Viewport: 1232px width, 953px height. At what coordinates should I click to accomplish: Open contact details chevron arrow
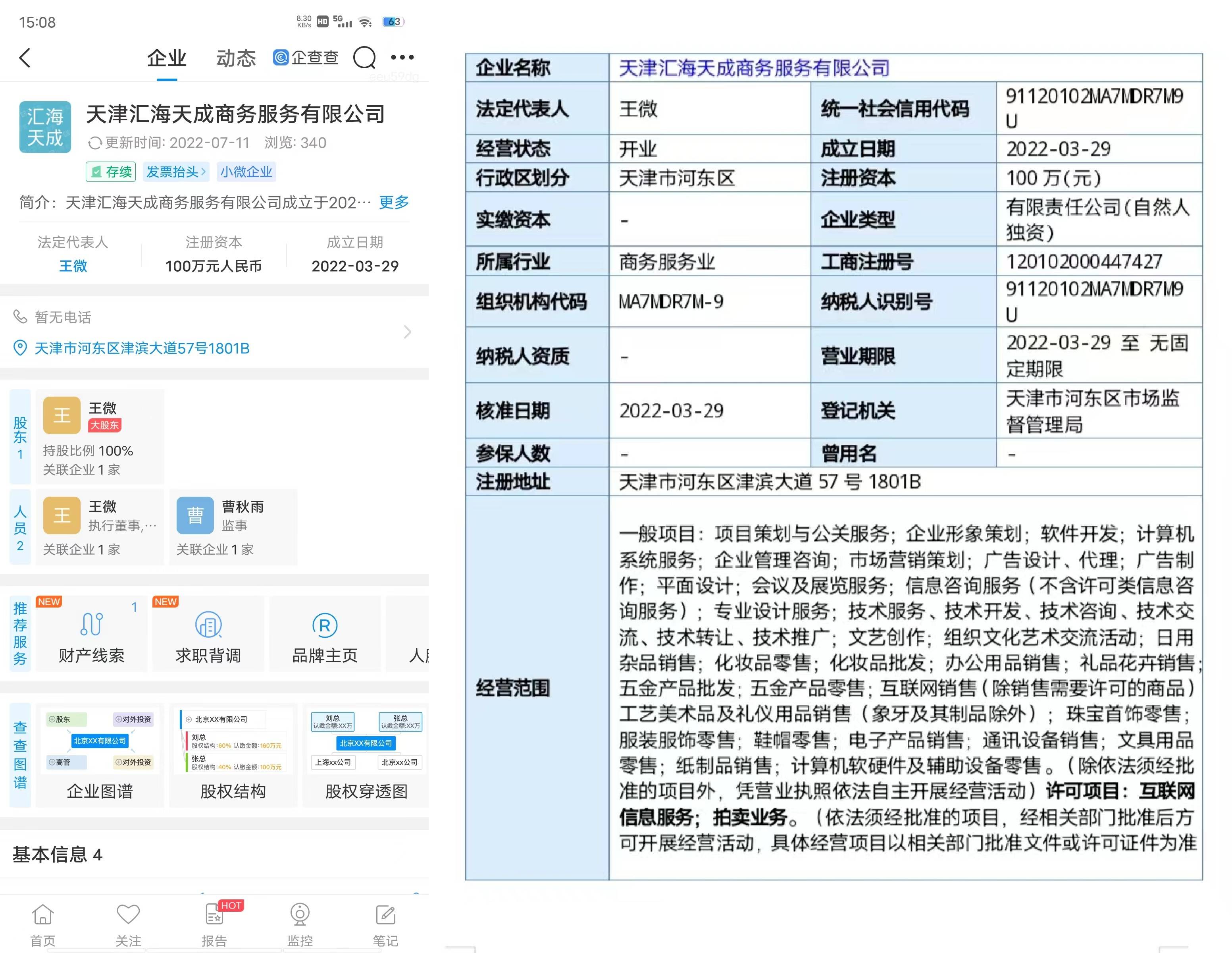pyautogui.click(x=407, y=332)
